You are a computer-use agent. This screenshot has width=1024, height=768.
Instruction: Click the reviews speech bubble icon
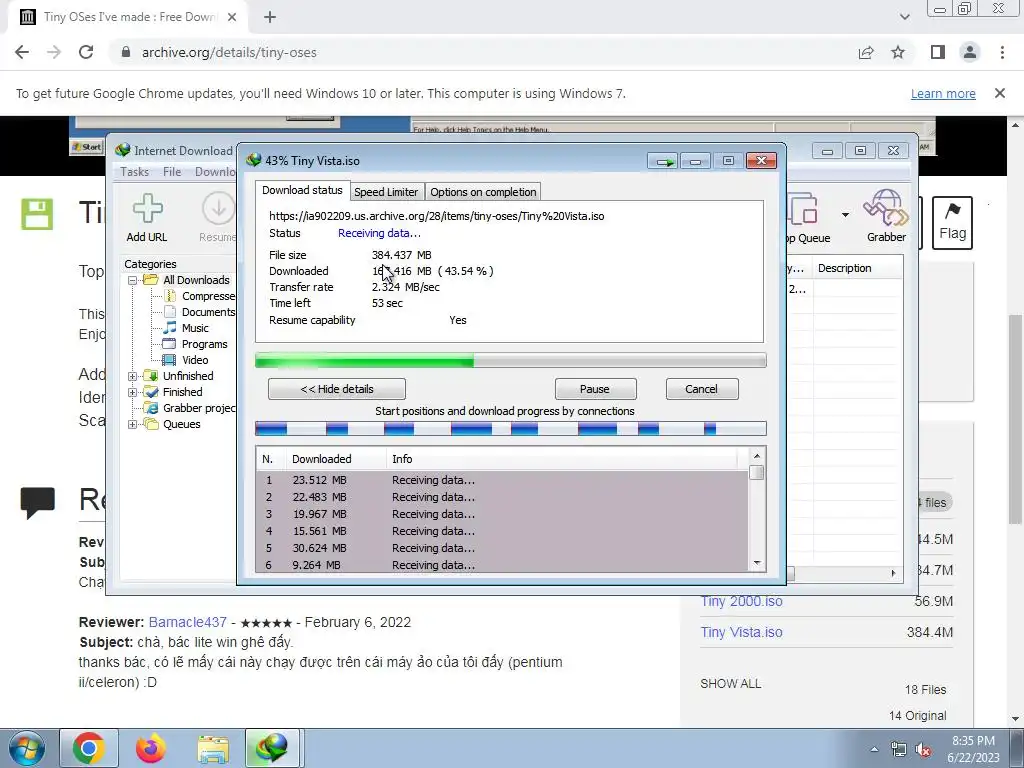[37, 502]
